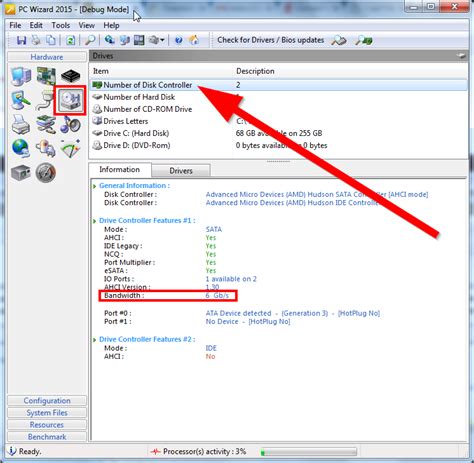
Task: Open the Benchmark category
Action: point(47,437)
